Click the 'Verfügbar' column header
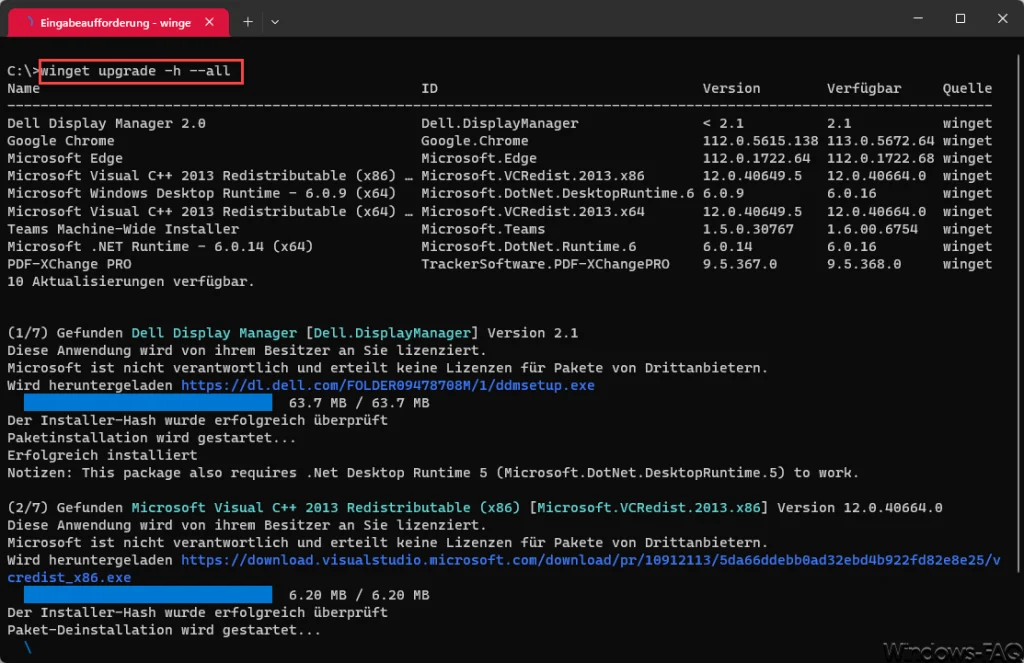 [864, 88]
